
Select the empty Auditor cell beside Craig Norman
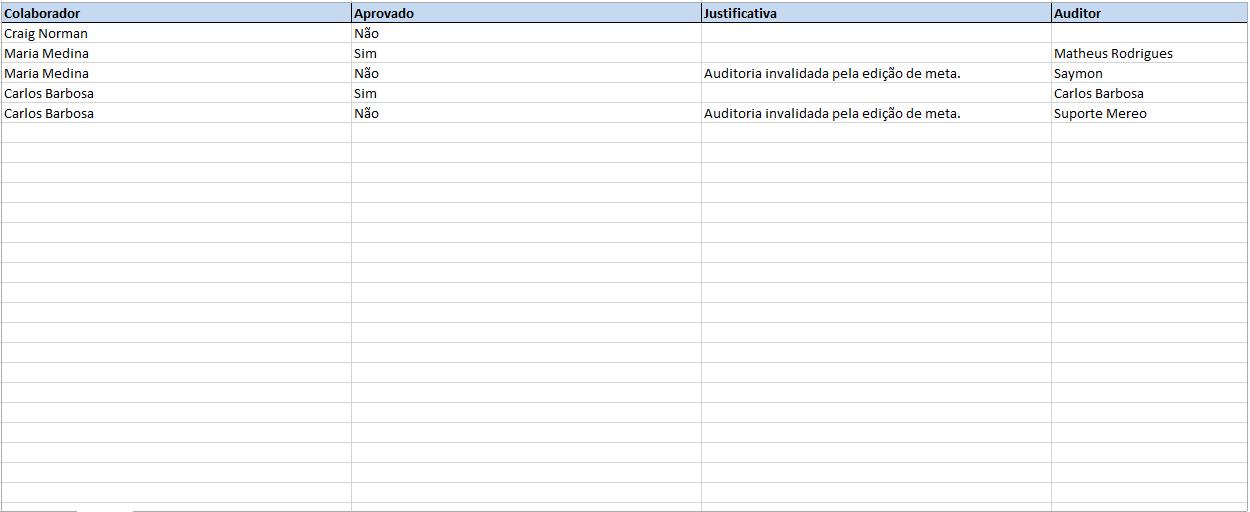click(1149, 33)
